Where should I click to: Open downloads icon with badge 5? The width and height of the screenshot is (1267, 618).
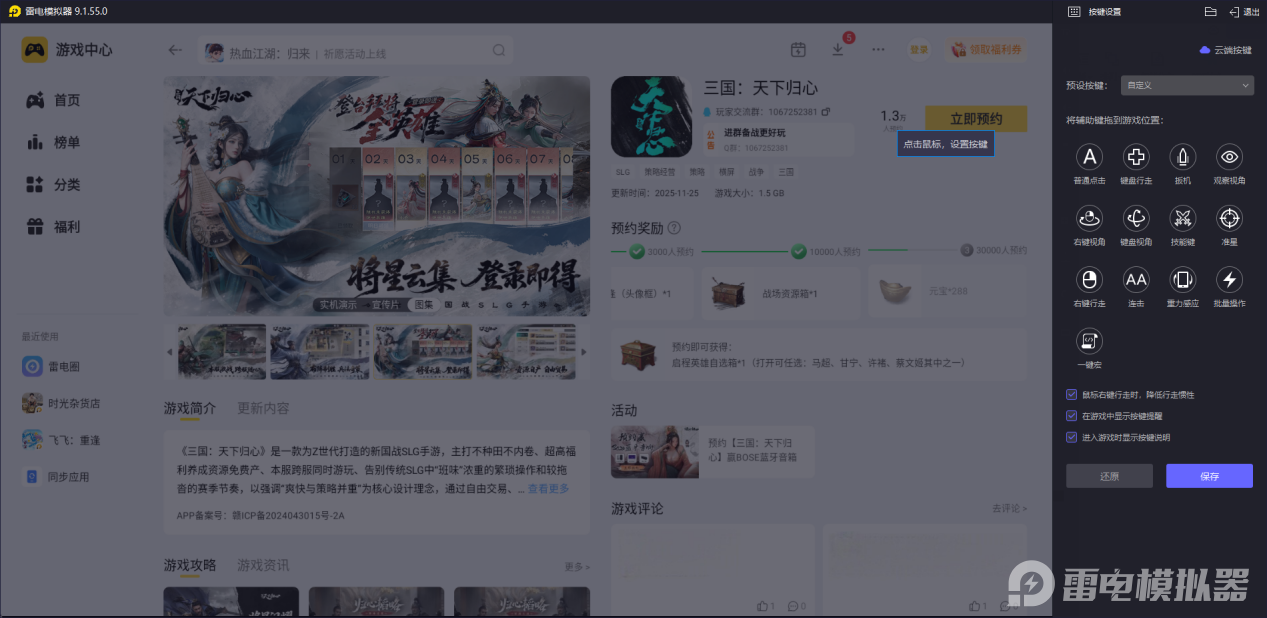(838, 50)
